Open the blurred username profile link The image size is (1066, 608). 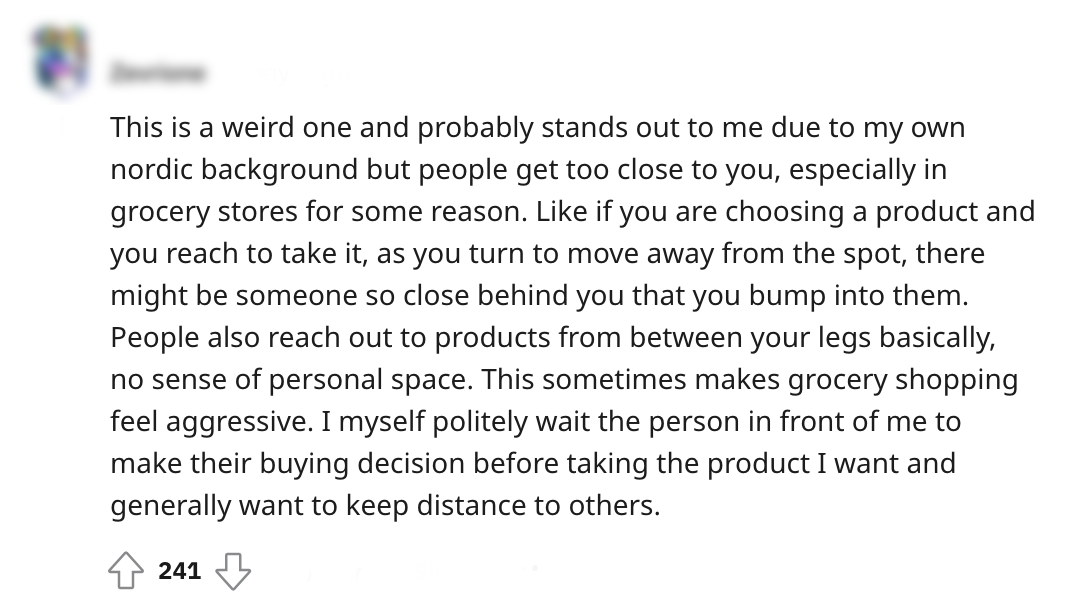pyautogui.click(x=159, y=73)
